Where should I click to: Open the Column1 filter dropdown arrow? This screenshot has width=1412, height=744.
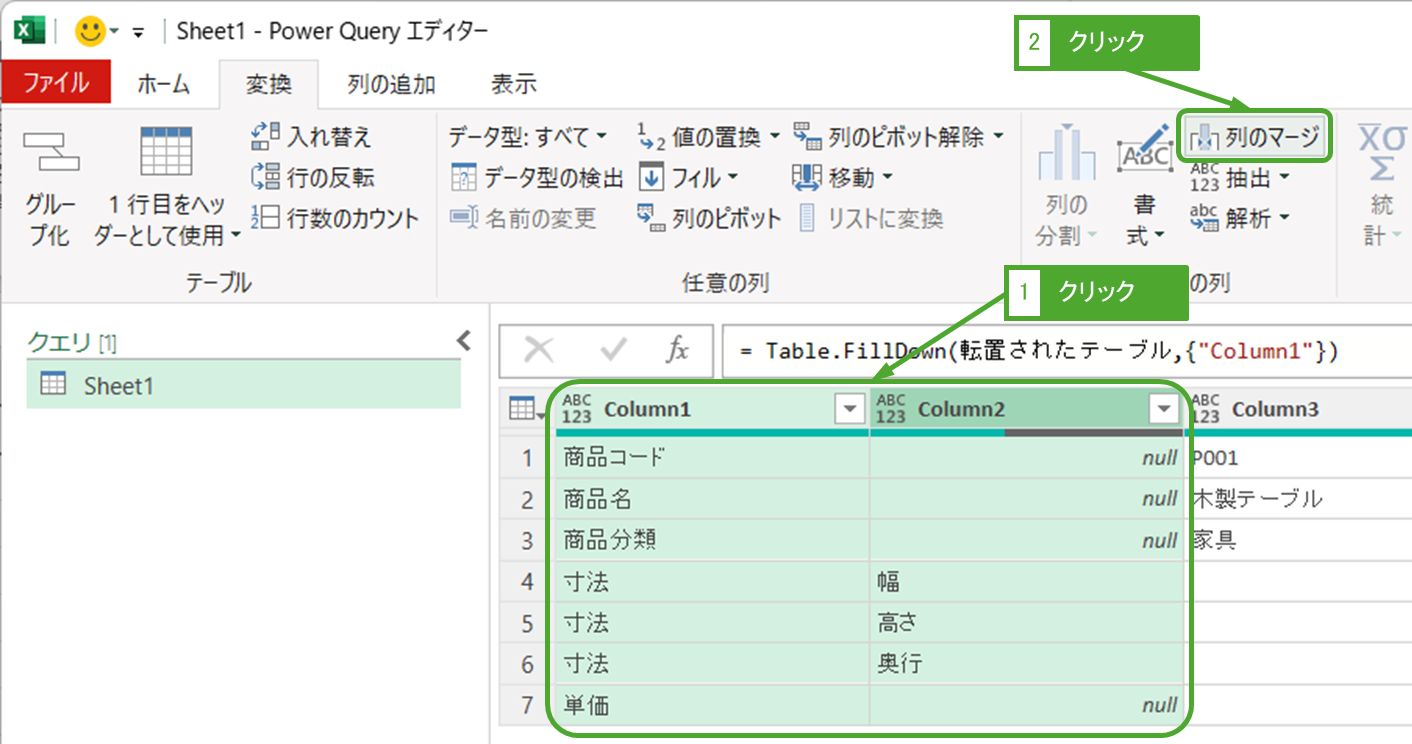tap(849, 408)
